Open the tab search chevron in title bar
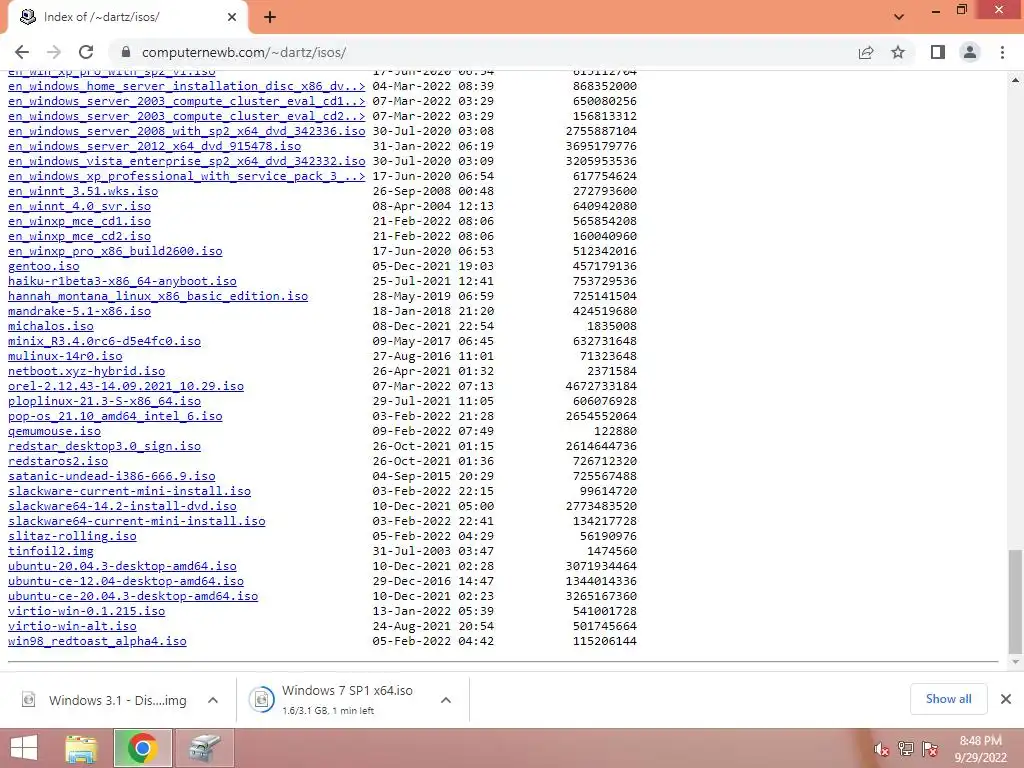 click(x=899, y=17)
